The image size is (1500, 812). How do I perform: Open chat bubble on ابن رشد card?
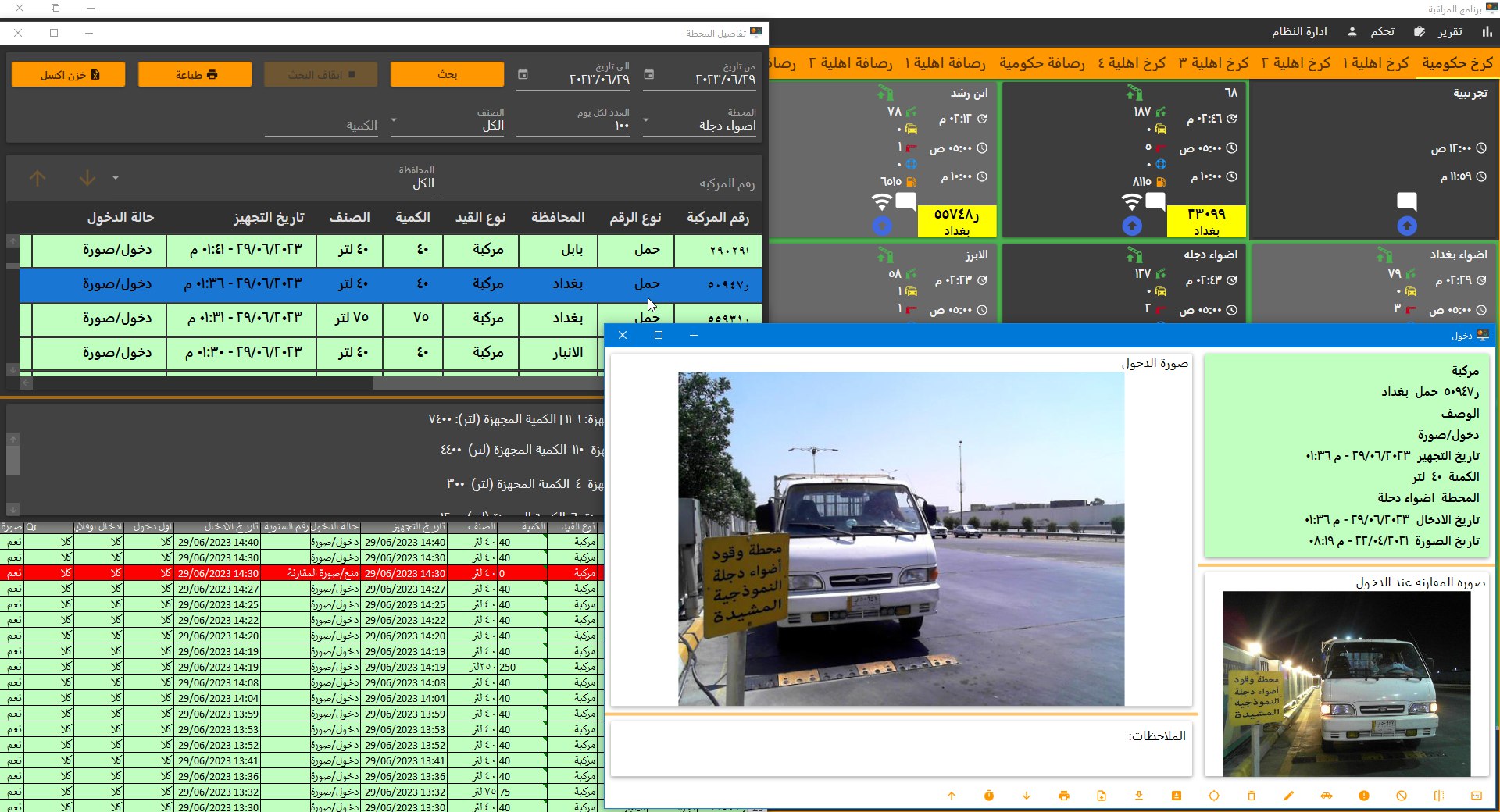905,202
